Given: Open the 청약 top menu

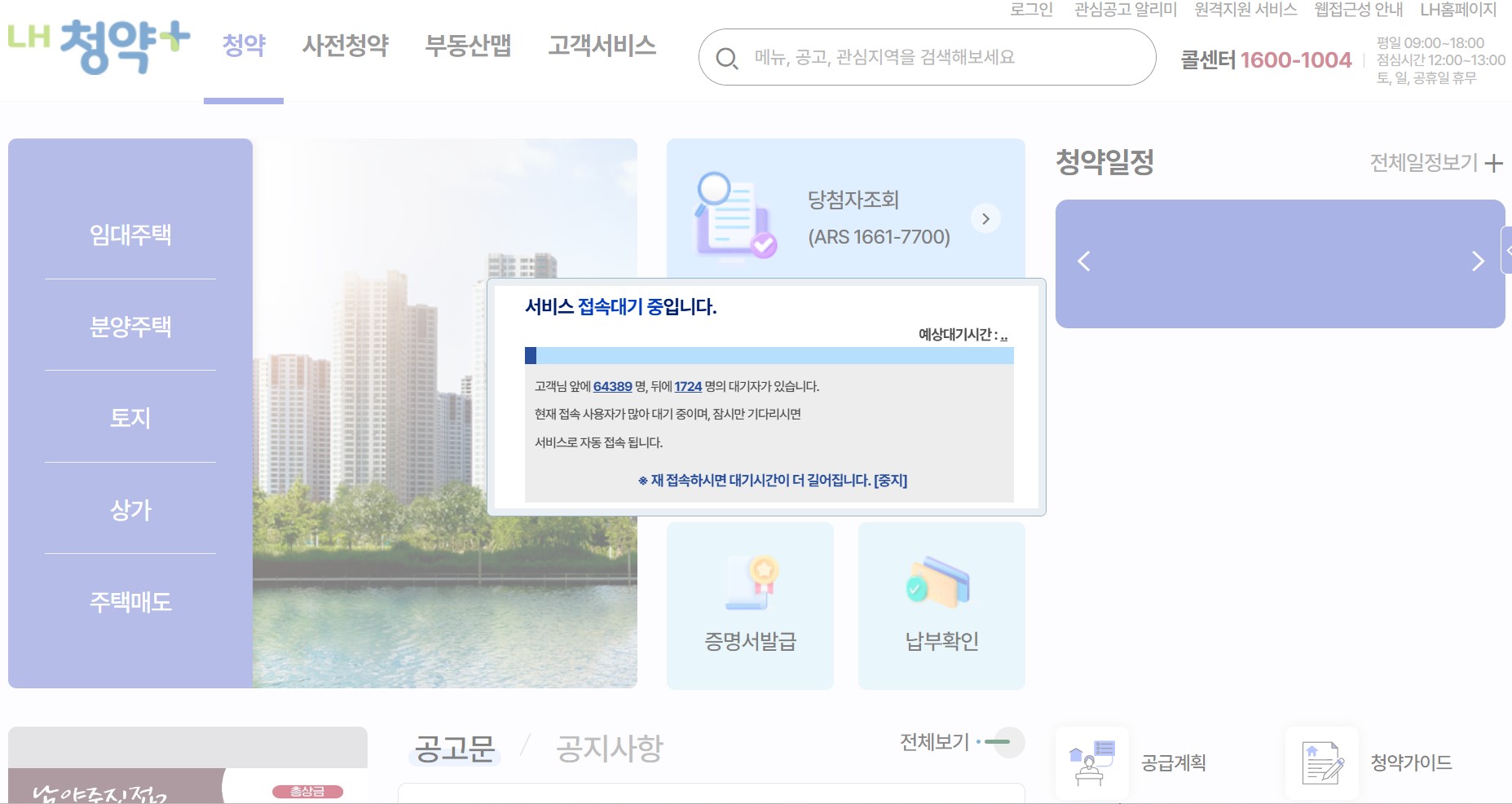Looking at the screenshot, I should coord(244,45).
